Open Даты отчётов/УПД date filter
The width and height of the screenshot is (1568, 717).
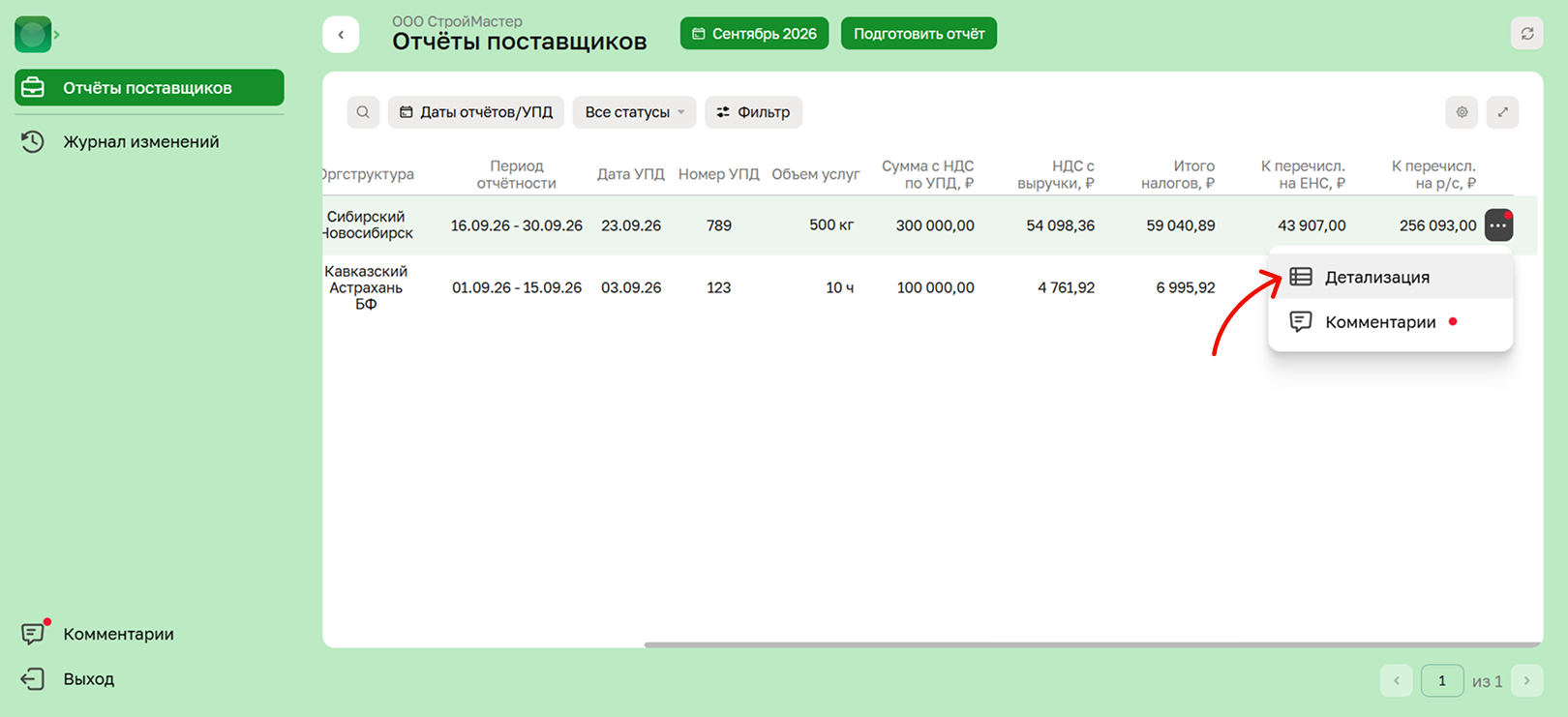[476, 112]
